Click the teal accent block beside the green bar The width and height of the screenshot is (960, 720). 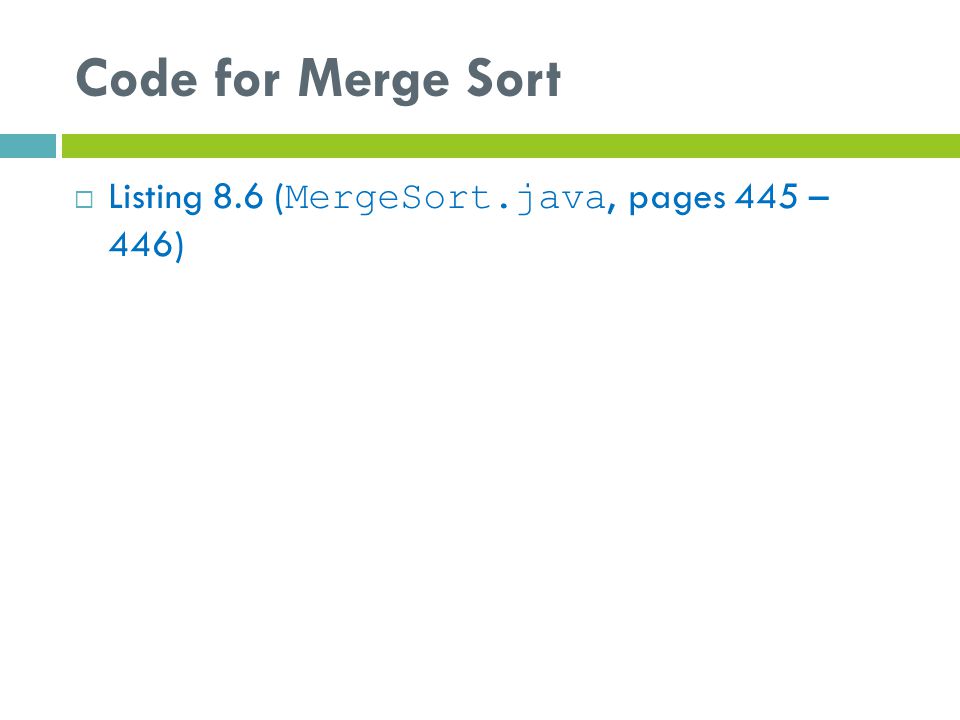click(28, 146)
